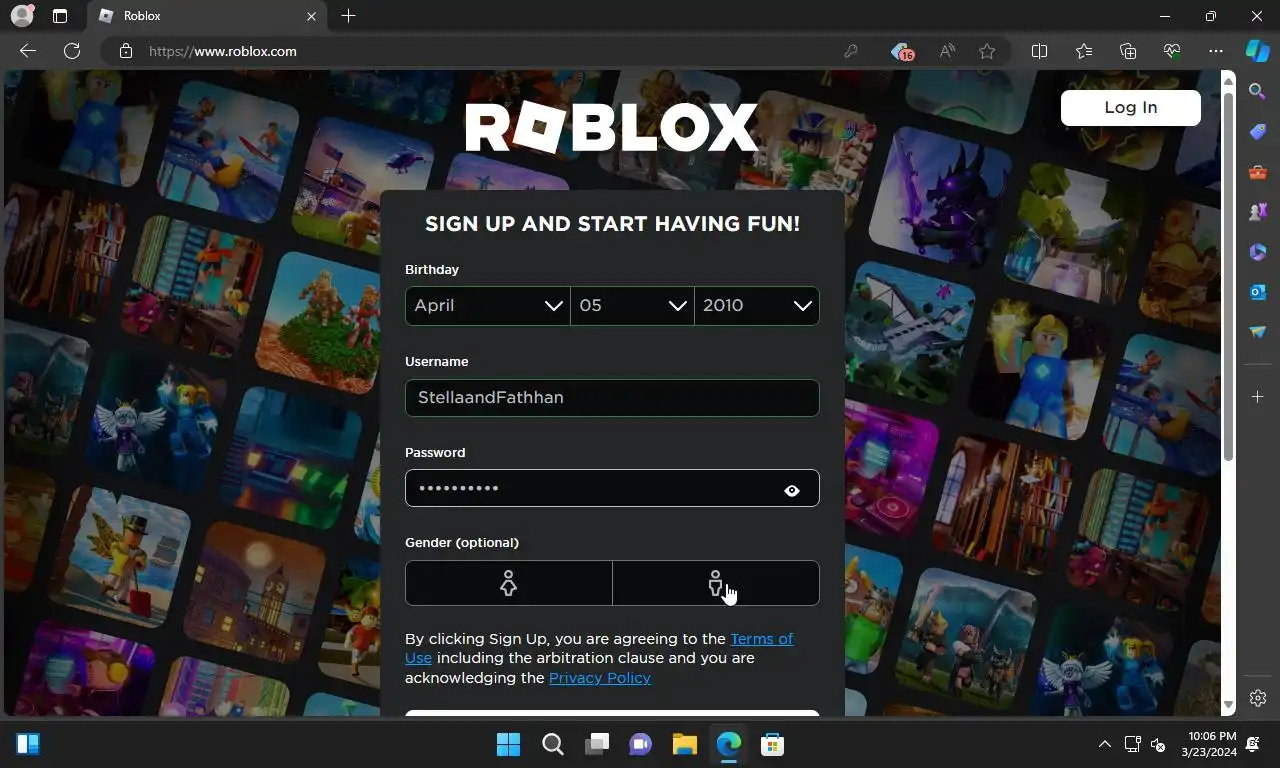Image resolution: width=1280 pixels, height=768 pixels.
Task: Expand the birthday year dropdown showing 2010
Action: [757, 306]
